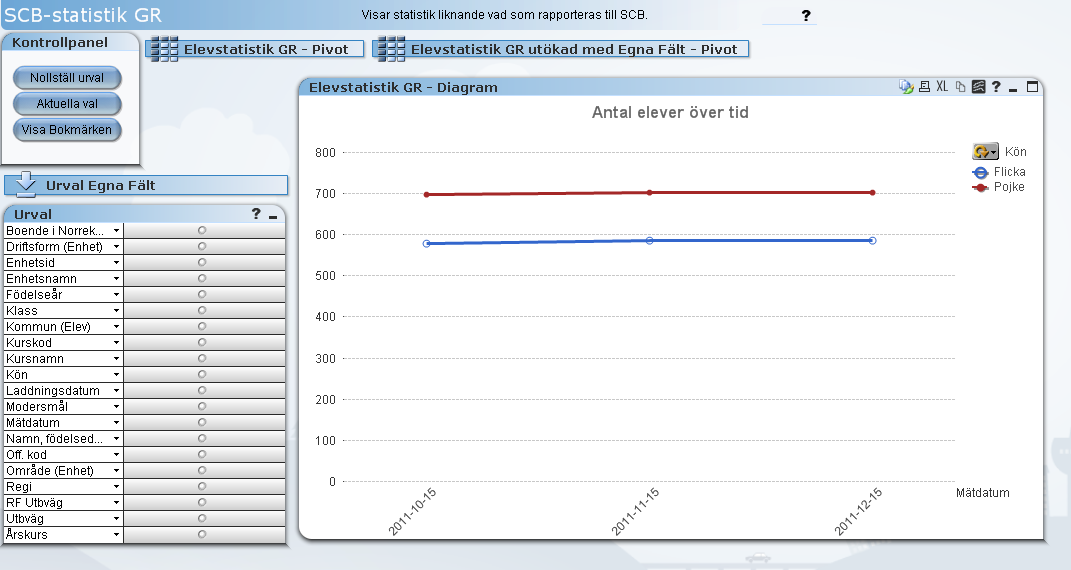Click the 2011-12-15 axis label
The image size is (1071, 570).
[x=858, y=512]
